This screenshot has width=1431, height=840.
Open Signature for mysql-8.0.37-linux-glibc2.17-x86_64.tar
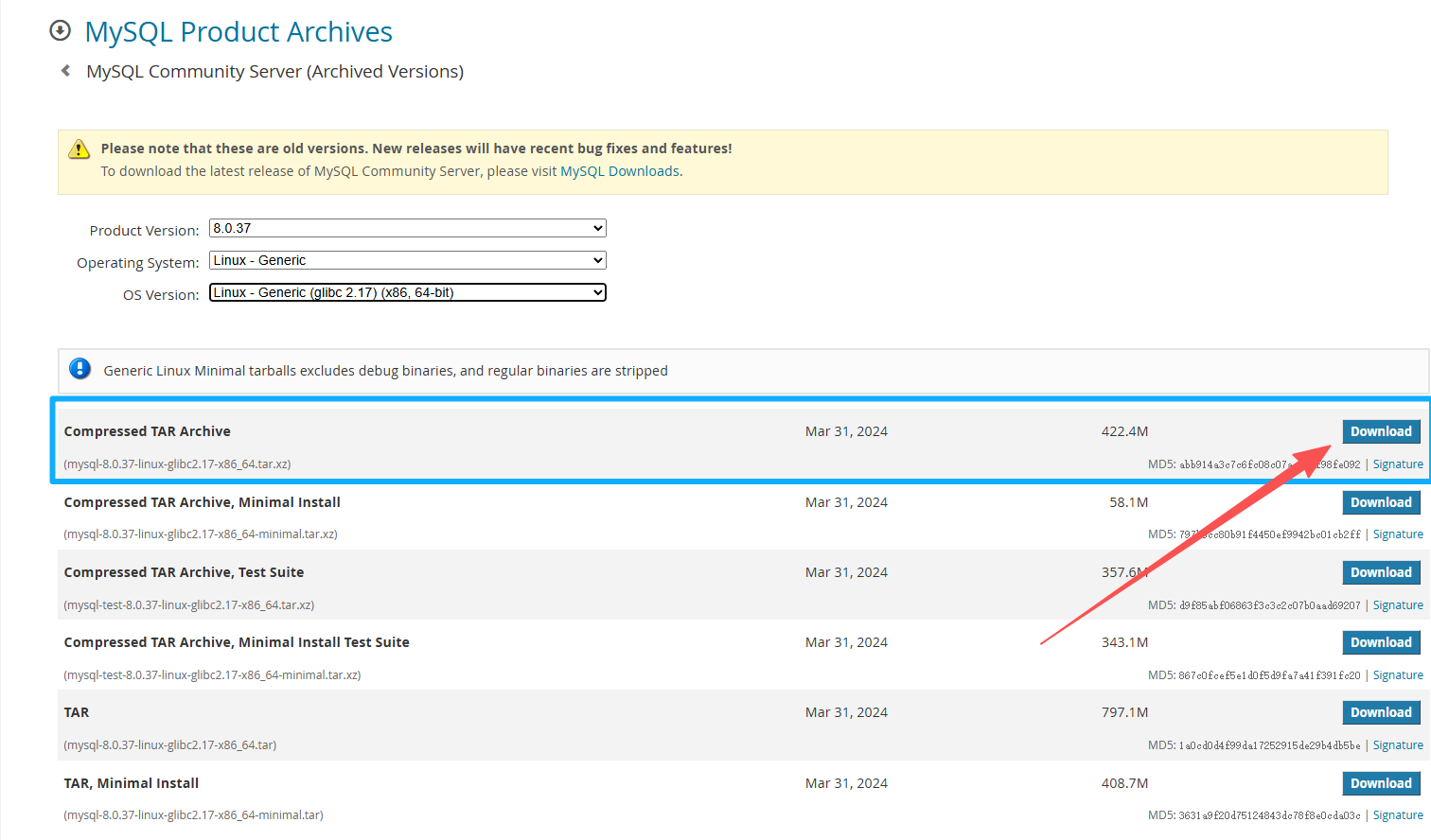pos(1398,745)
